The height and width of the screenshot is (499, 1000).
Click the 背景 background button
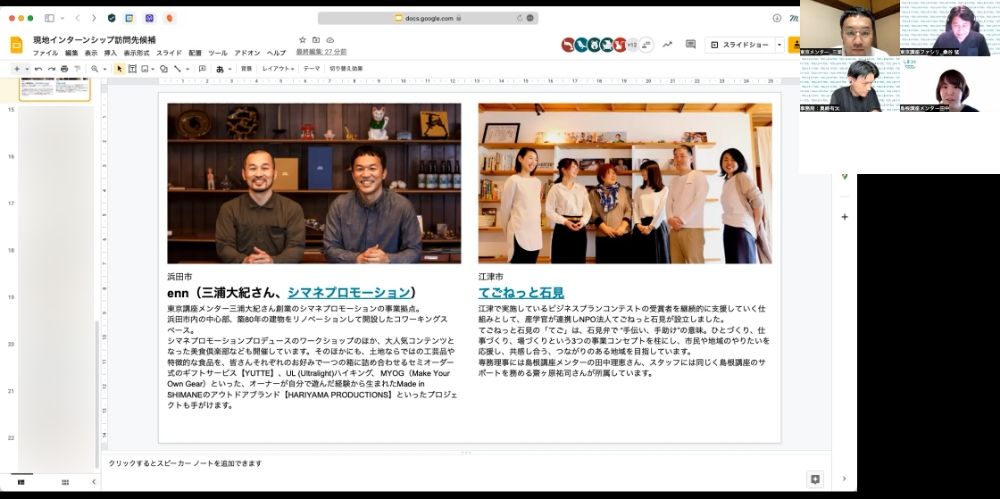pos(246,69)
